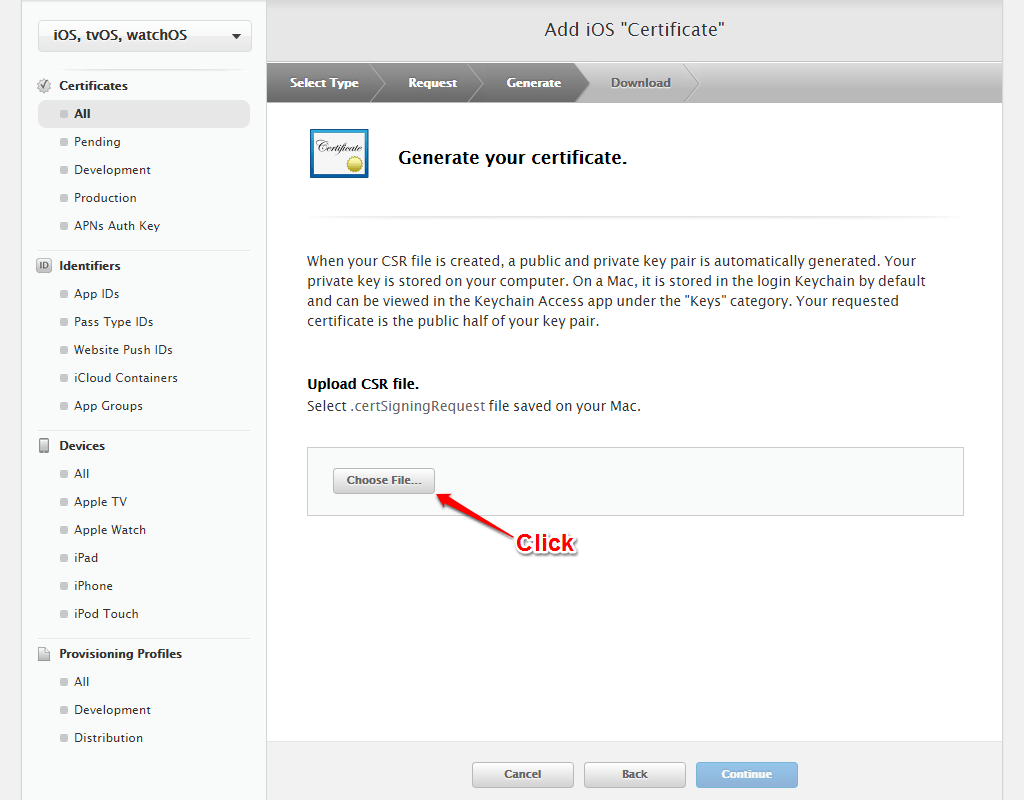Click the certificate image beside the heading
The image size is (1024, 800).
tap(339, 153)
